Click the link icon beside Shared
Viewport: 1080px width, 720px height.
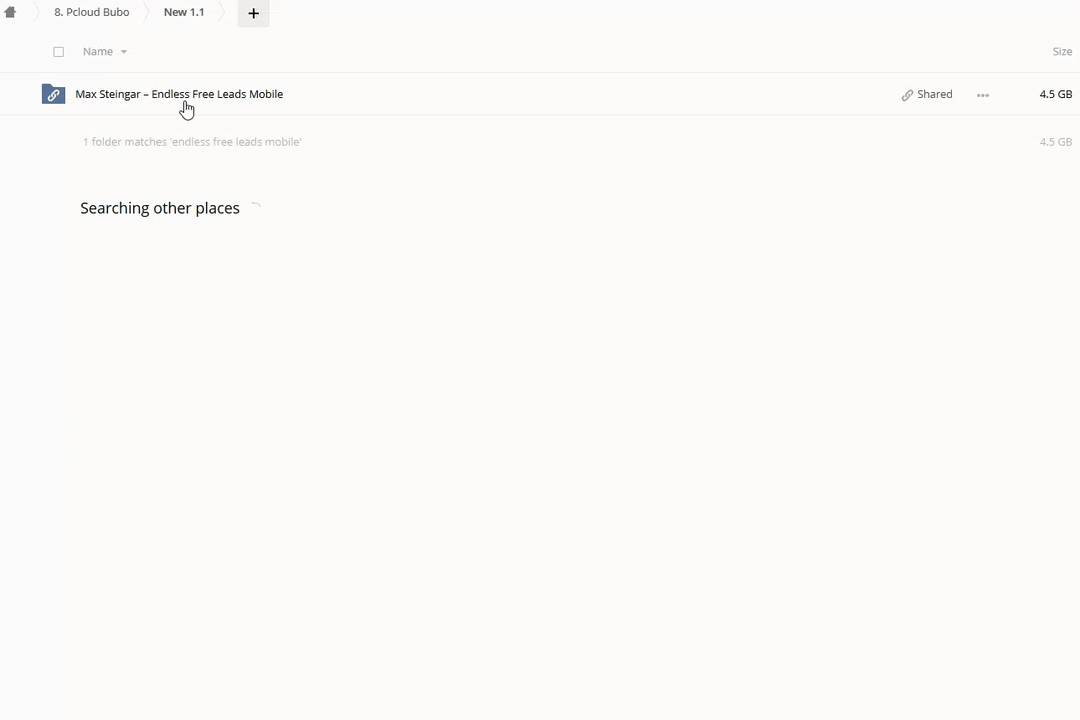tap(907, 95)
